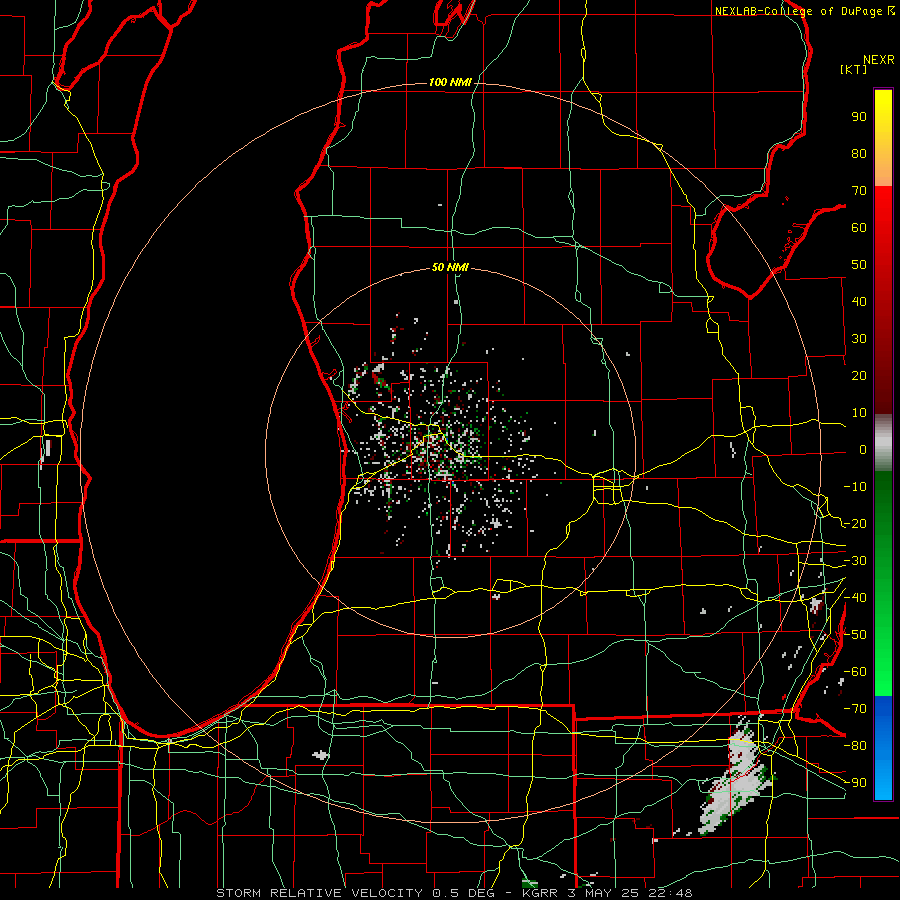This screenshot has width=900, height=900.
Task: Click the 30 value on the velocity scale
Action: pyautogui.click(x=859, y=339)
